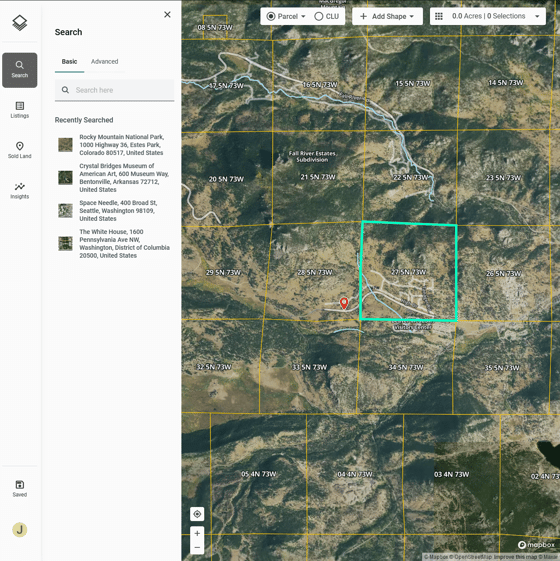The image size is (560, 561).
Task: Click the locate me map button
Action: pyautogui.click(x=197, y=514)
